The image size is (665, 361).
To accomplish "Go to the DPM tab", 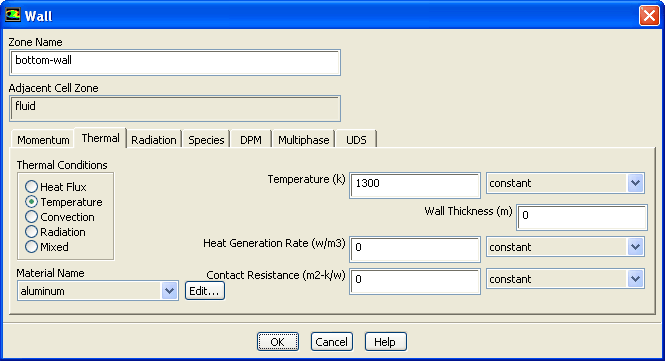I will pyautogui.click(x=251, y=140).
